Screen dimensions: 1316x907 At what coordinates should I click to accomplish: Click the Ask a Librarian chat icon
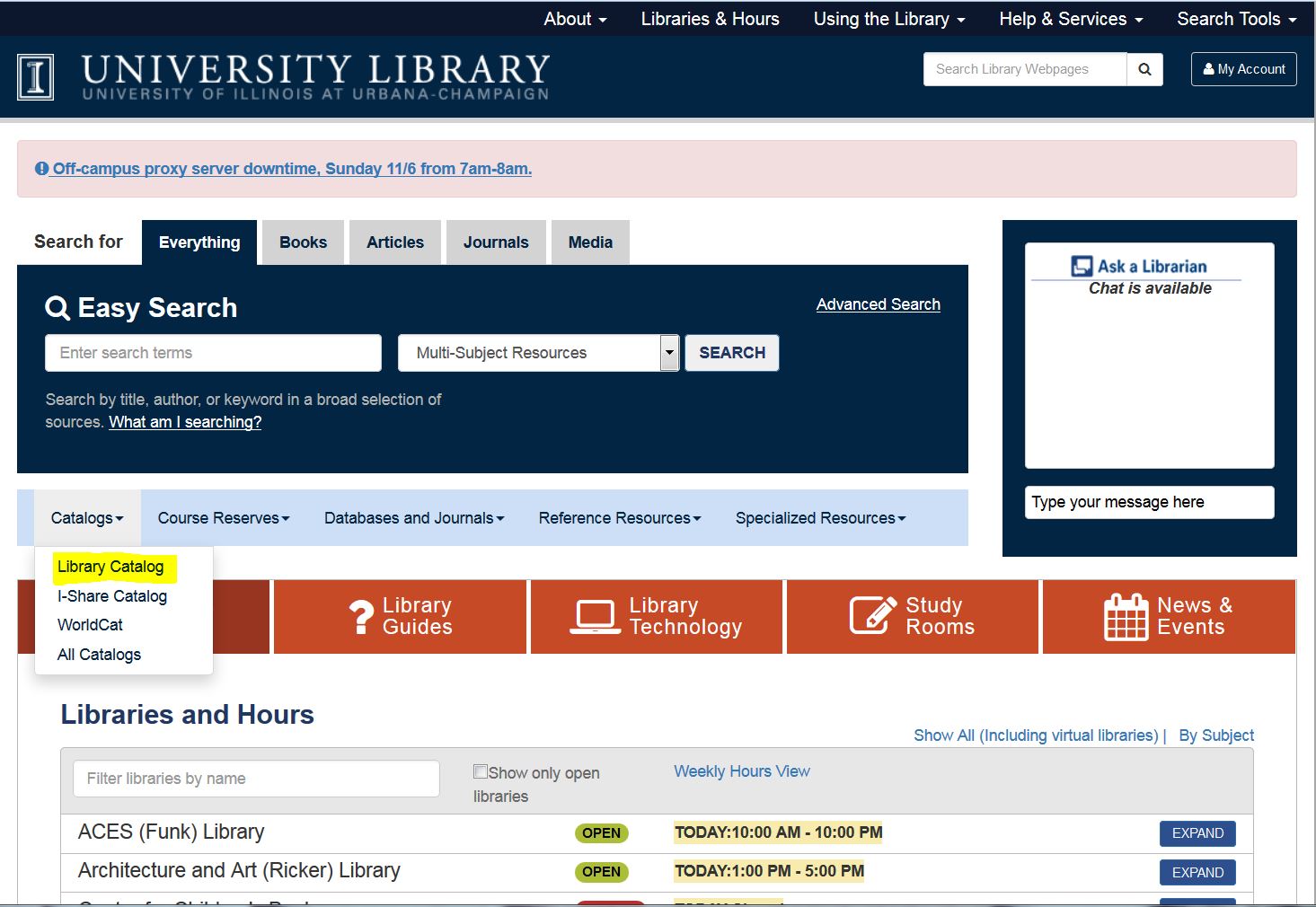1080,265
